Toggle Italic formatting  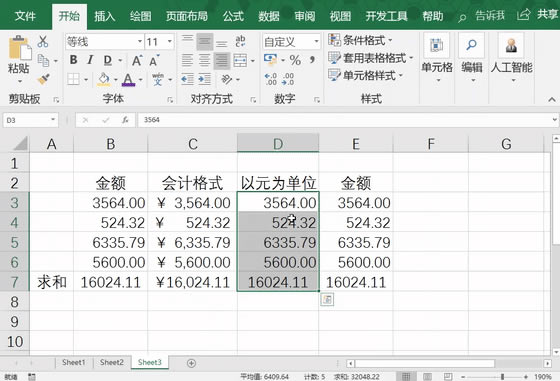[x=90, y=60]
